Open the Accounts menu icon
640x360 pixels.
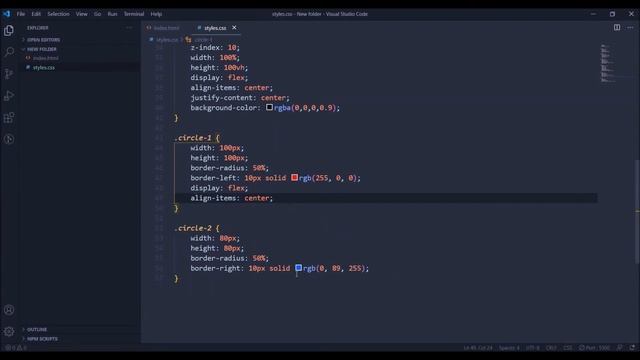pyautogui.click(x=9, y=310)
